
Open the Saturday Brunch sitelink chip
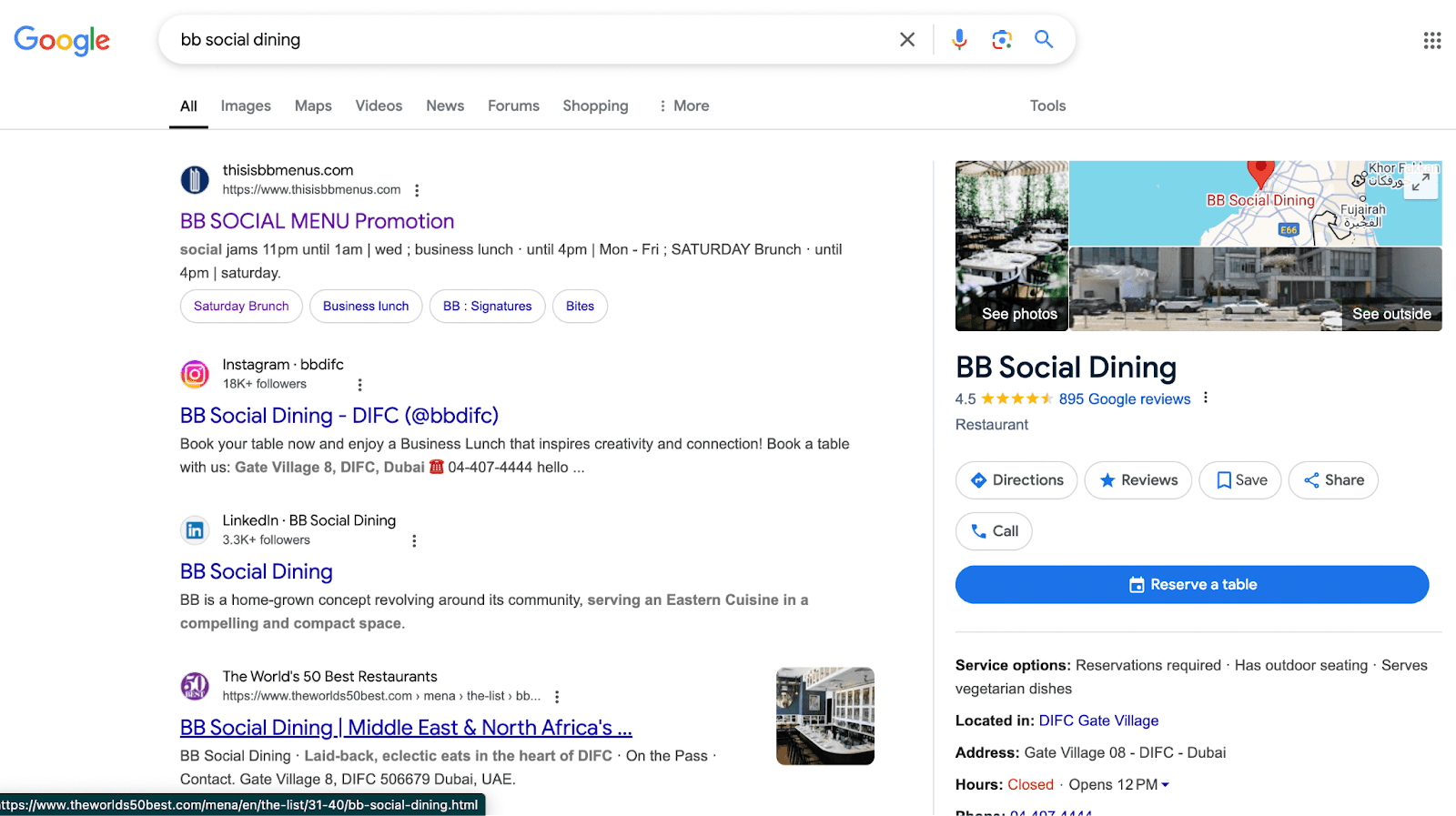241,307
